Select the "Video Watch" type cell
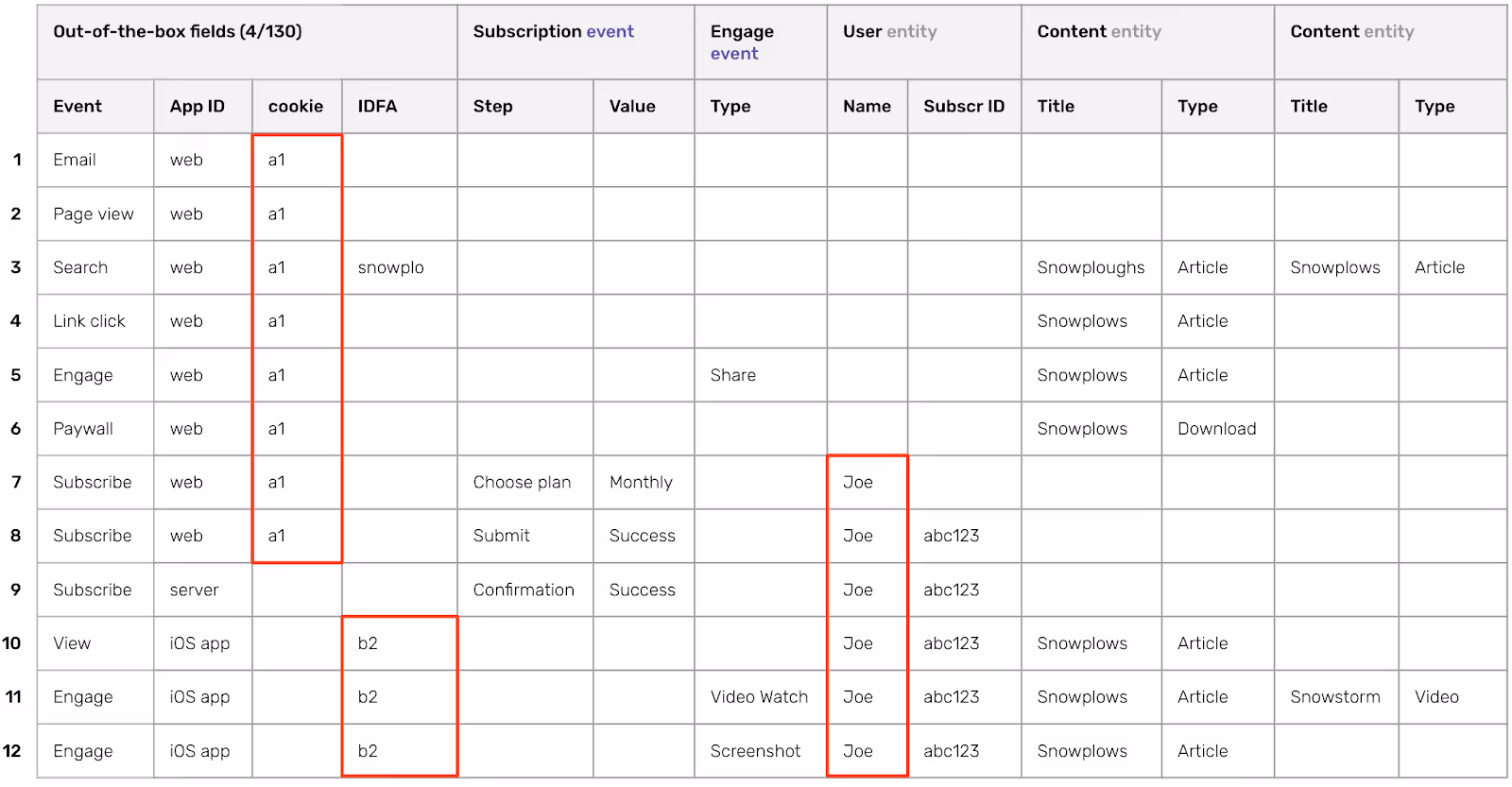Image resolution: width=1512 pixels, height=787 pixels. [759, 696]
